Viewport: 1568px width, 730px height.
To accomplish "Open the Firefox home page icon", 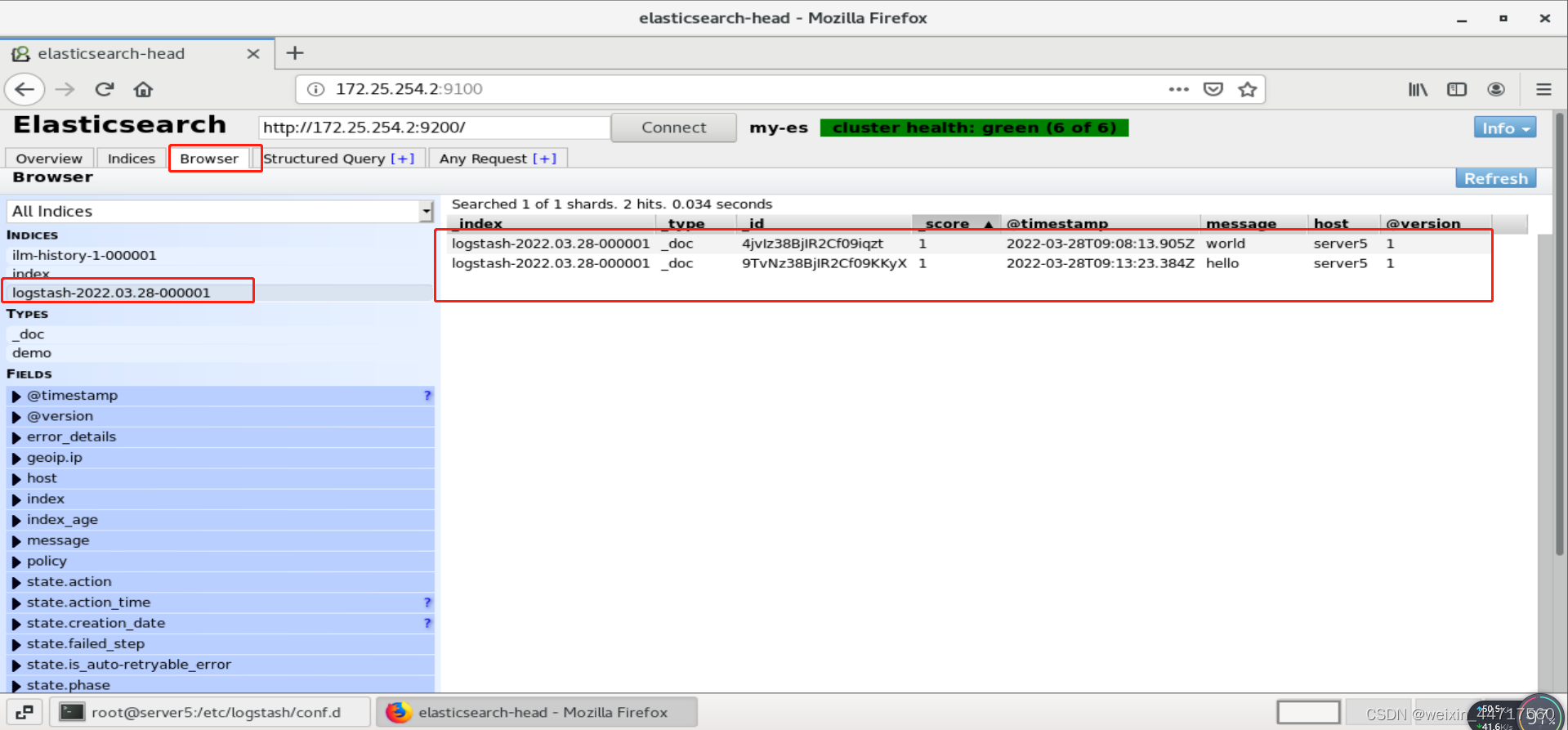I will (143, 89).
